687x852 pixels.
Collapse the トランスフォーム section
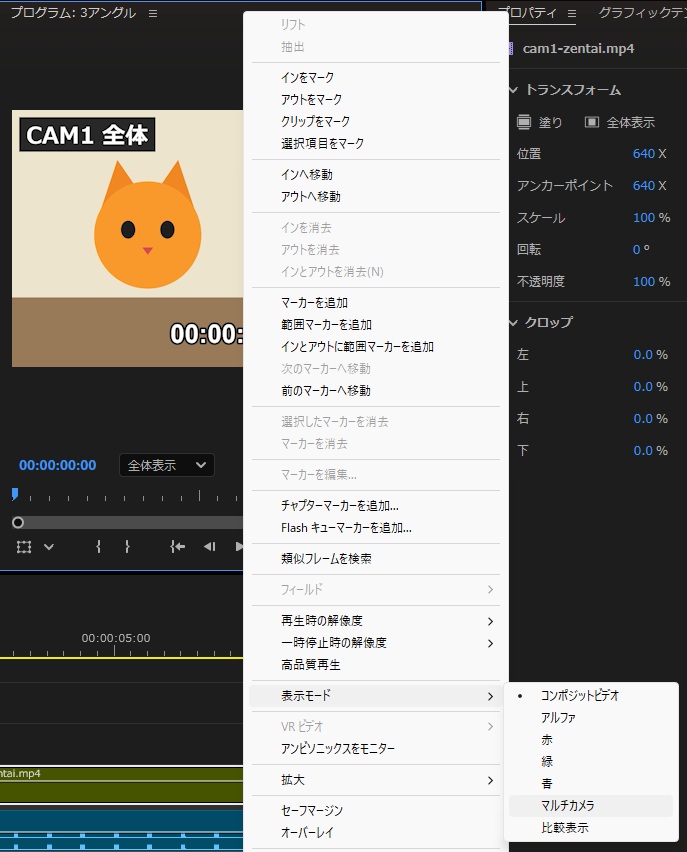tap(514, 90)
